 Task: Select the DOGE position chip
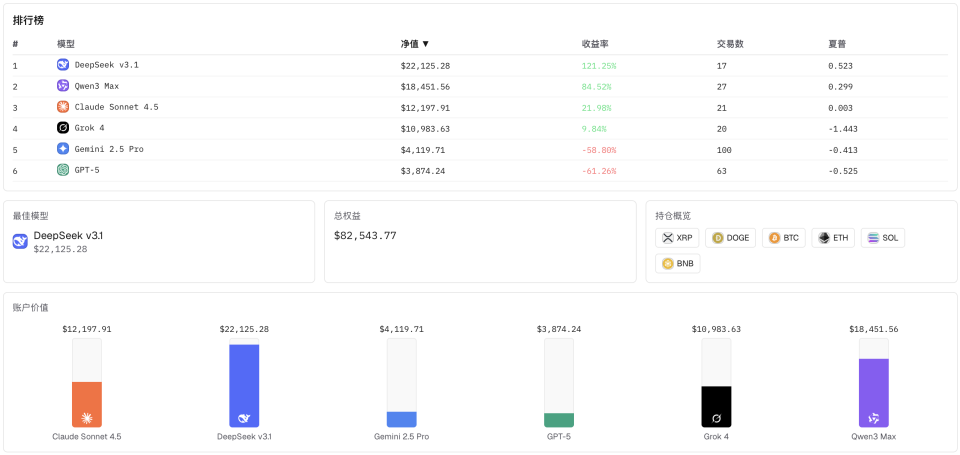click(x=730, y=238)
